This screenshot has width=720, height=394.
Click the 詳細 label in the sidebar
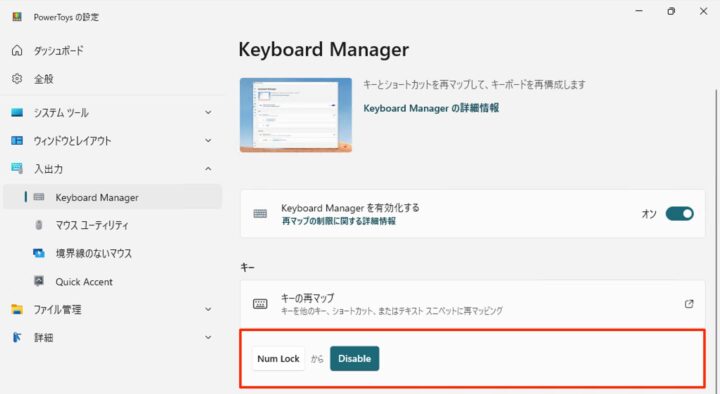coord(44,338)
